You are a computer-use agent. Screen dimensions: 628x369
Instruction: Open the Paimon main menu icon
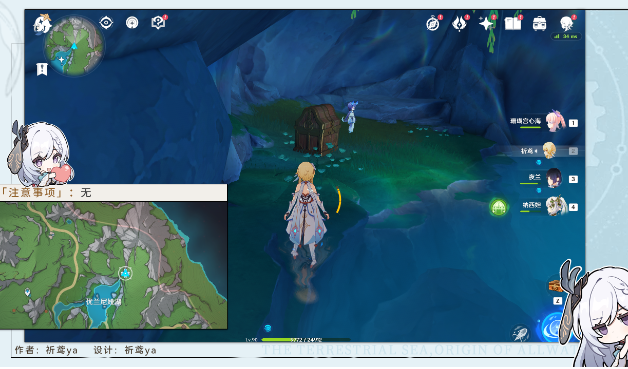pos(42,24)
